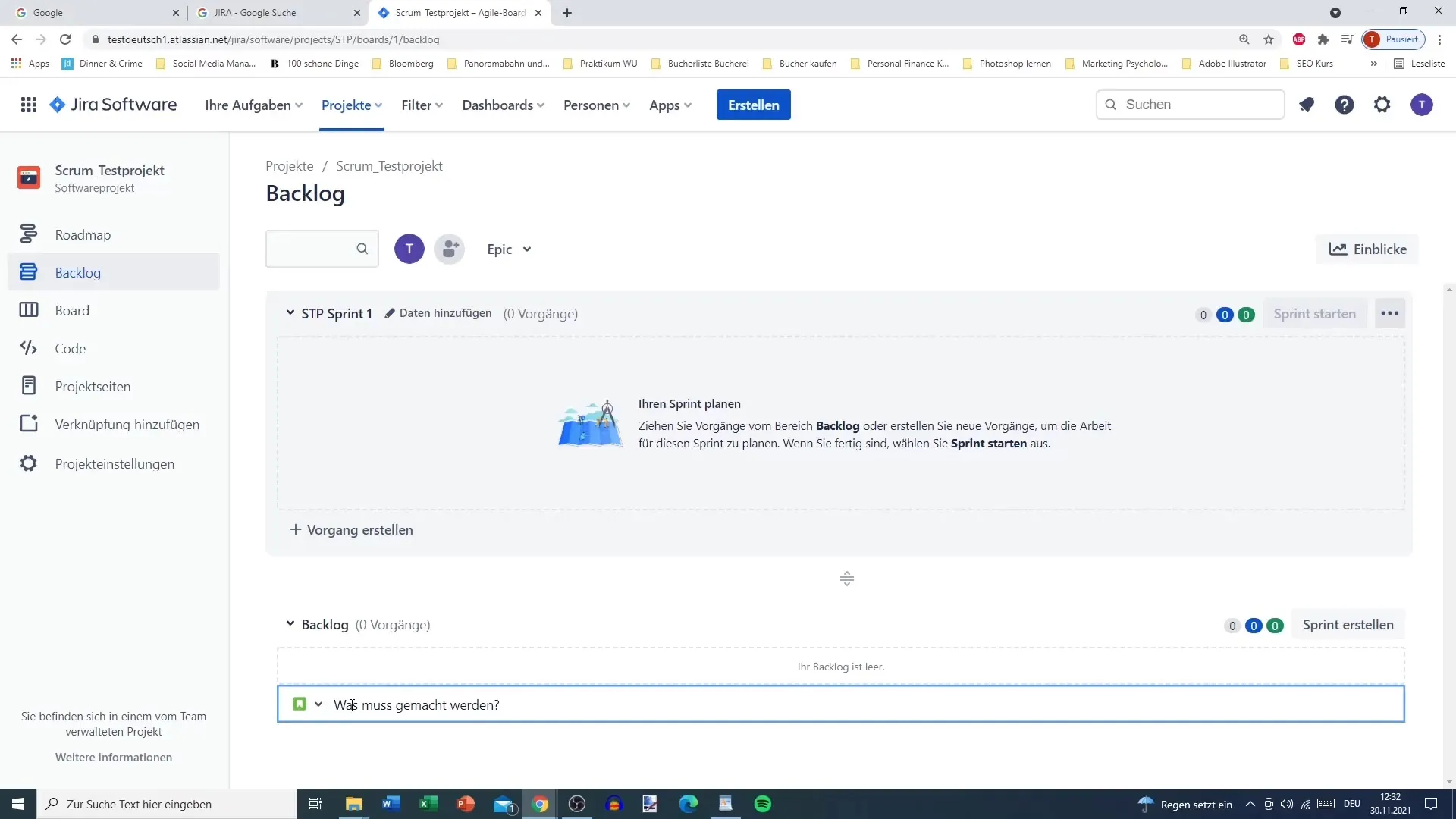1456x819 pixels.
Task: Click the Board icon in sidebar
Action: pos(28,310)
